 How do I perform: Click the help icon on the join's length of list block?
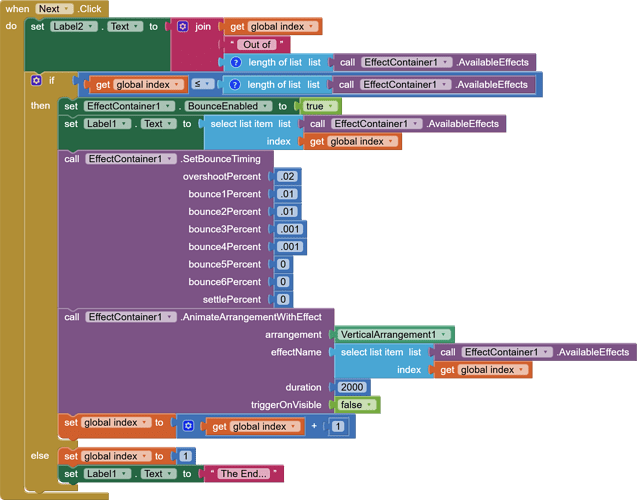click(x=236, y=62)
